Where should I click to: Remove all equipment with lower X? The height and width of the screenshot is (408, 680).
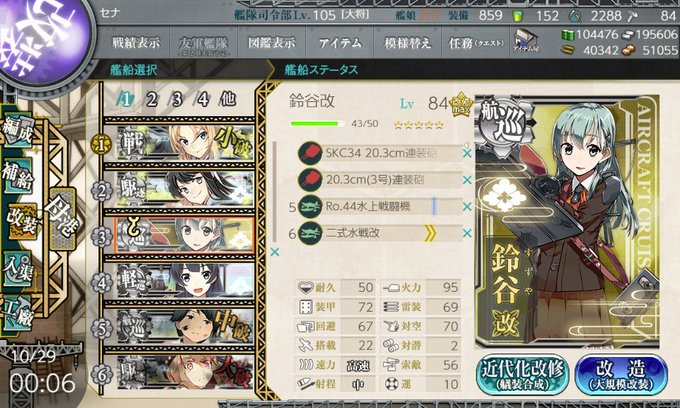pyautogui.click(x=275, y=251)
